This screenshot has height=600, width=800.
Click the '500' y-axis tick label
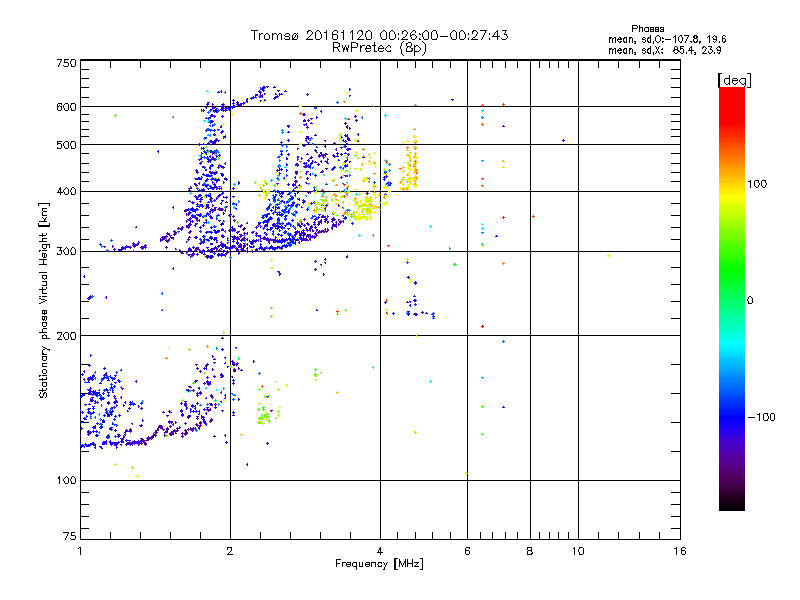click(66, 145)
